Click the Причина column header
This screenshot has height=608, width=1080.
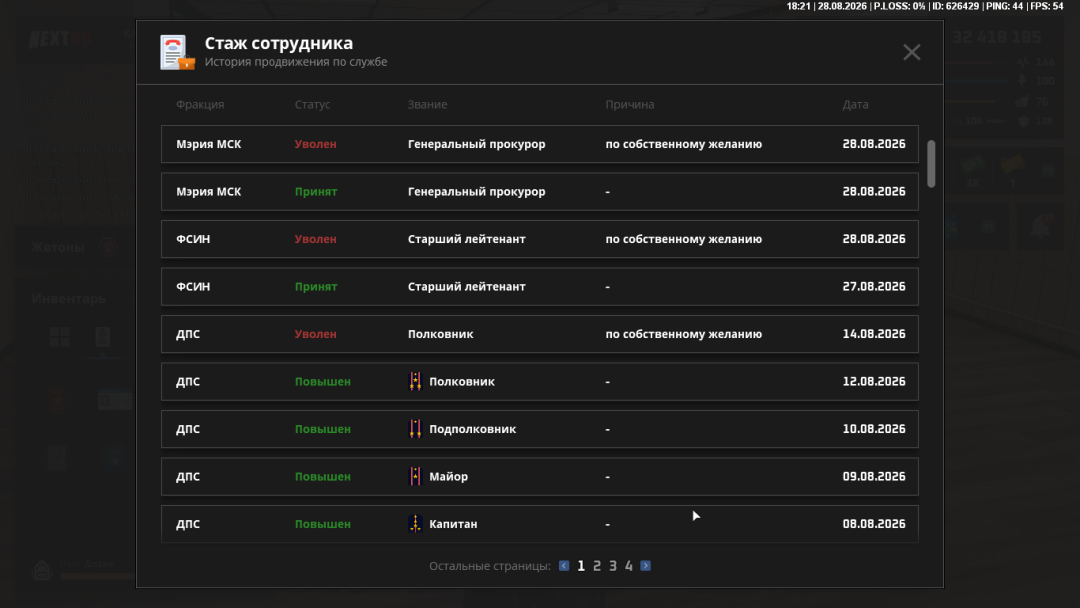(630, 105)
